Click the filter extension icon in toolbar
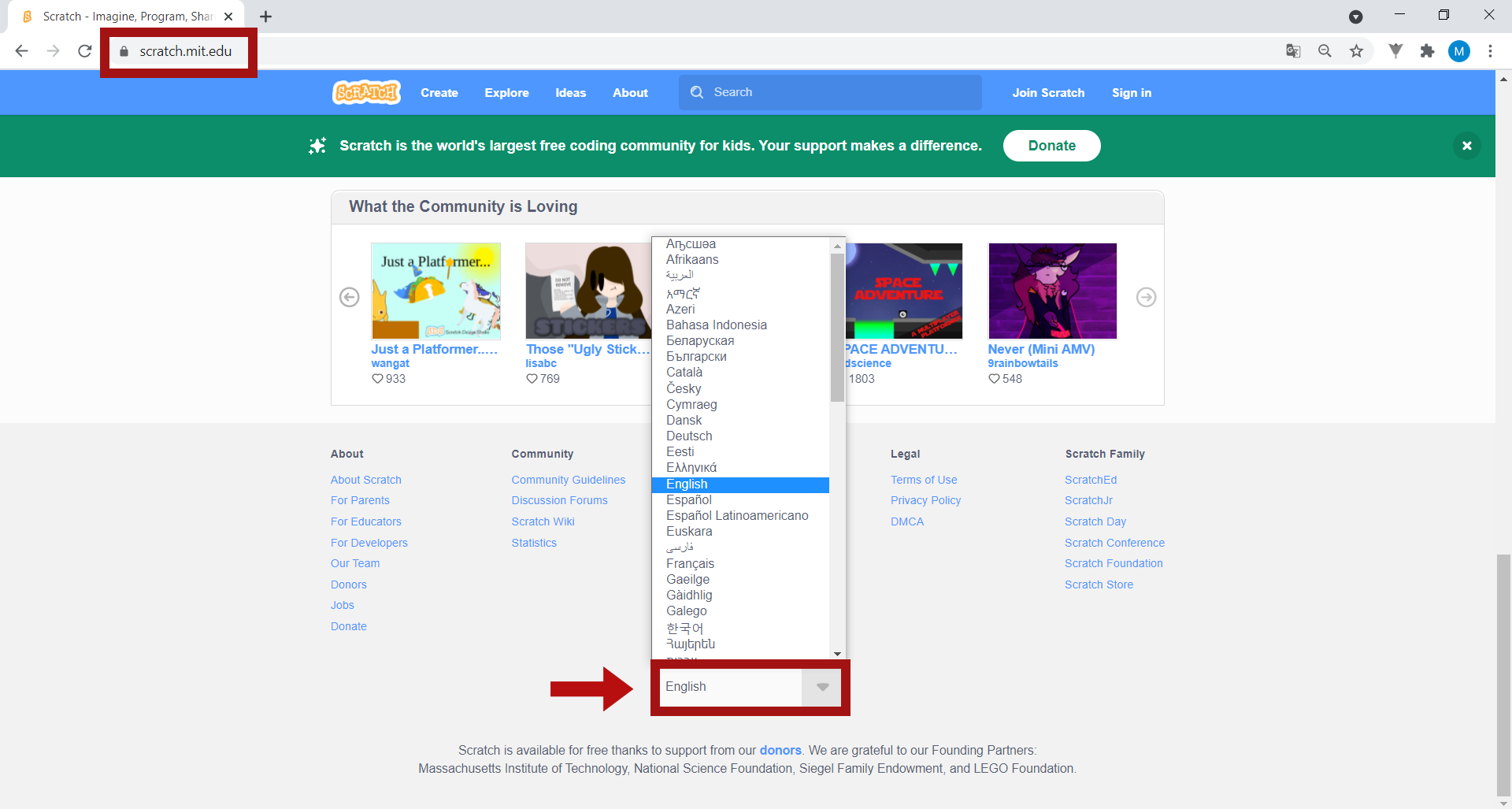 pos(1395,51)
